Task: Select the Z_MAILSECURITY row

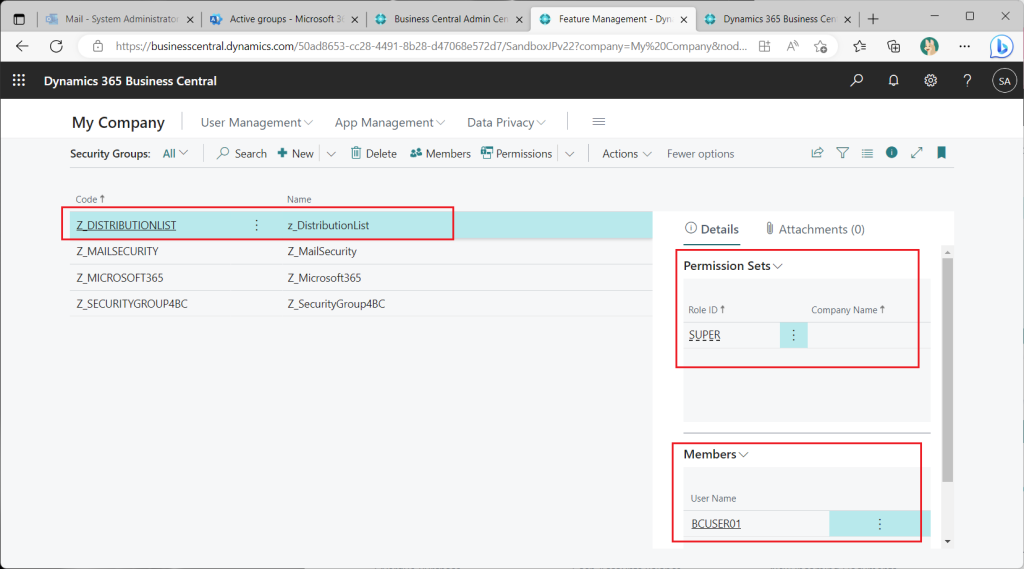Action: click(361, 251)
